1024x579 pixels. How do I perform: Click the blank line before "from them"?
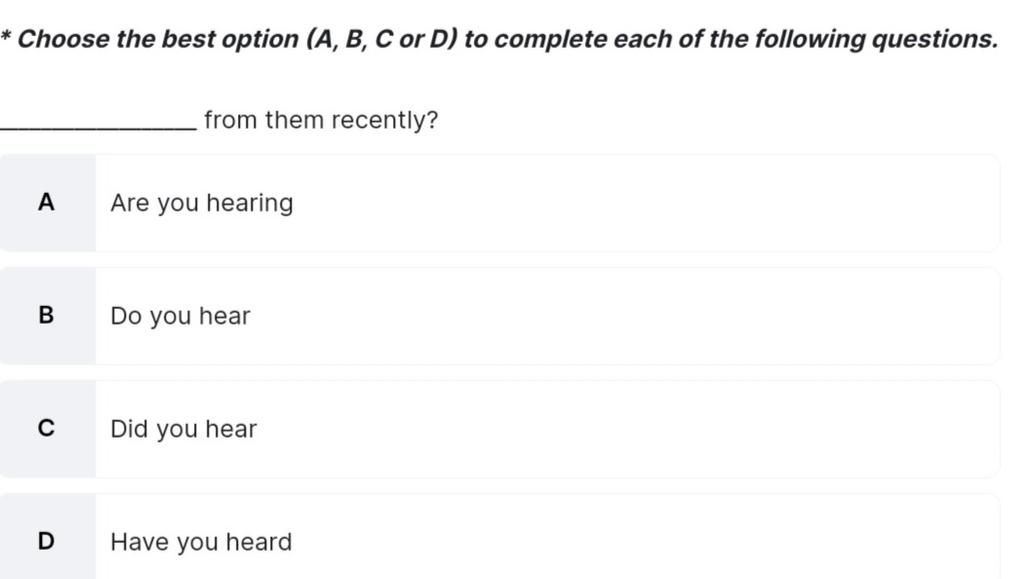point(98,121)
